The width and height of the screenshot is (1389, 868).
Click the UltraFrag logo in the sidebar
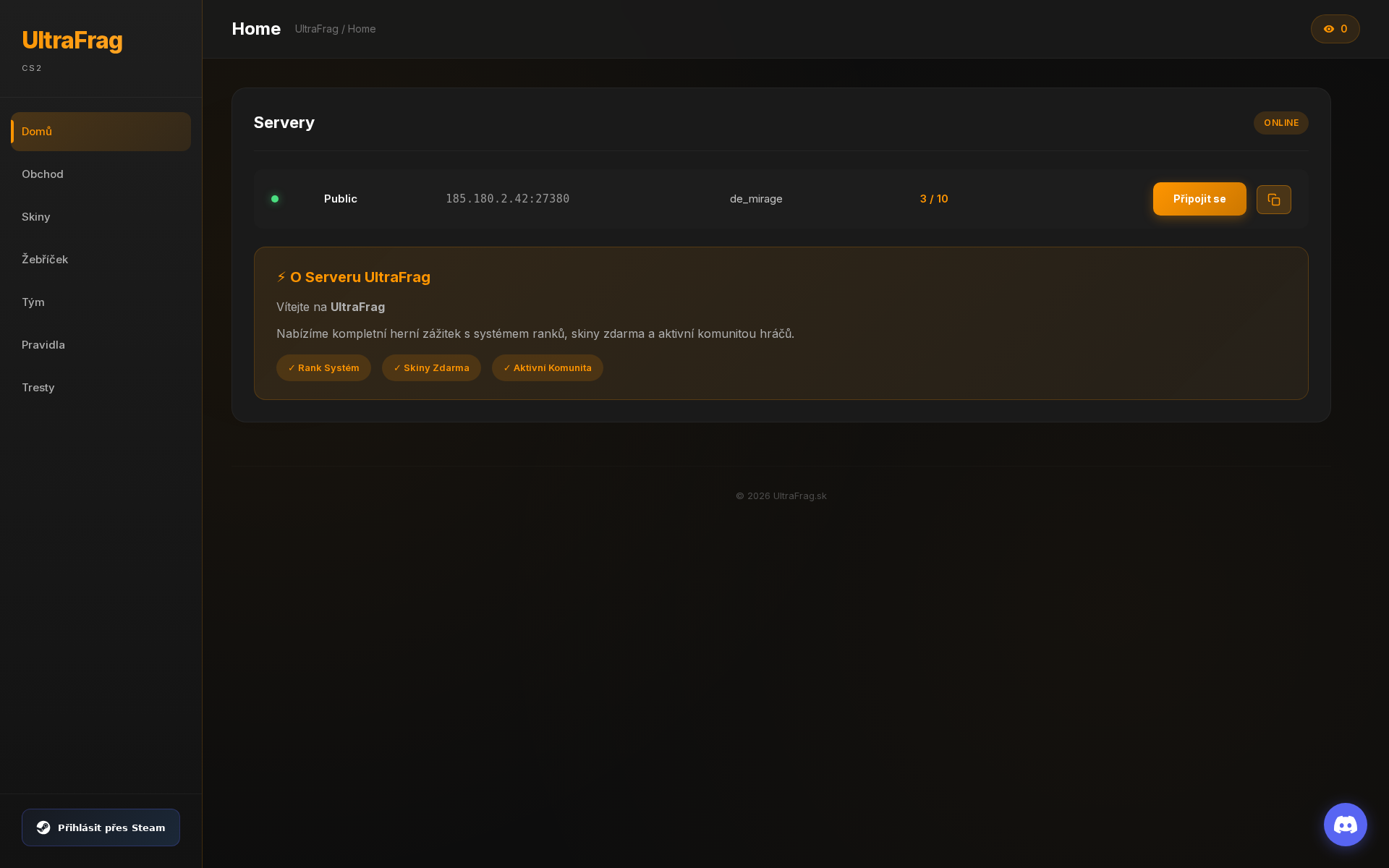click(x=72, y=41)
